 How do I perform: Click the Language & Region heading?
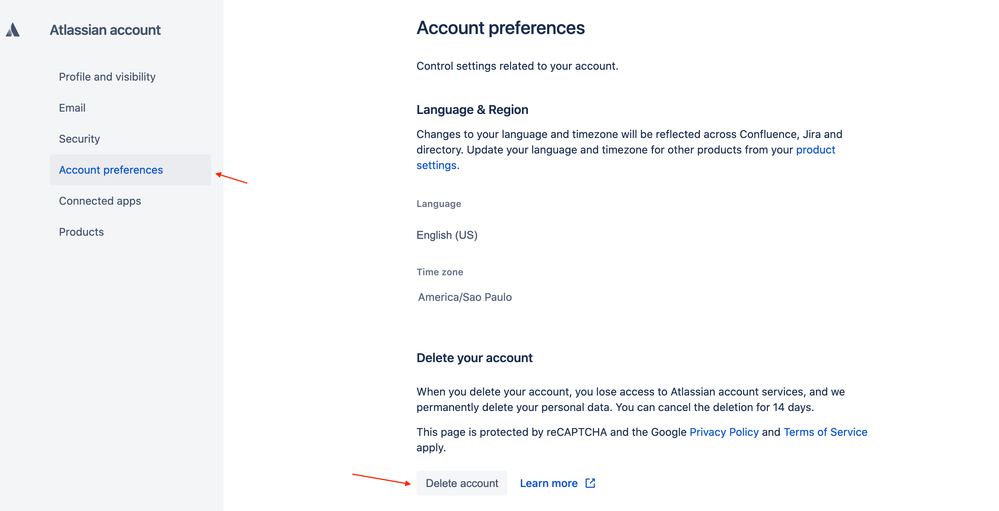(x=472, y=110)
